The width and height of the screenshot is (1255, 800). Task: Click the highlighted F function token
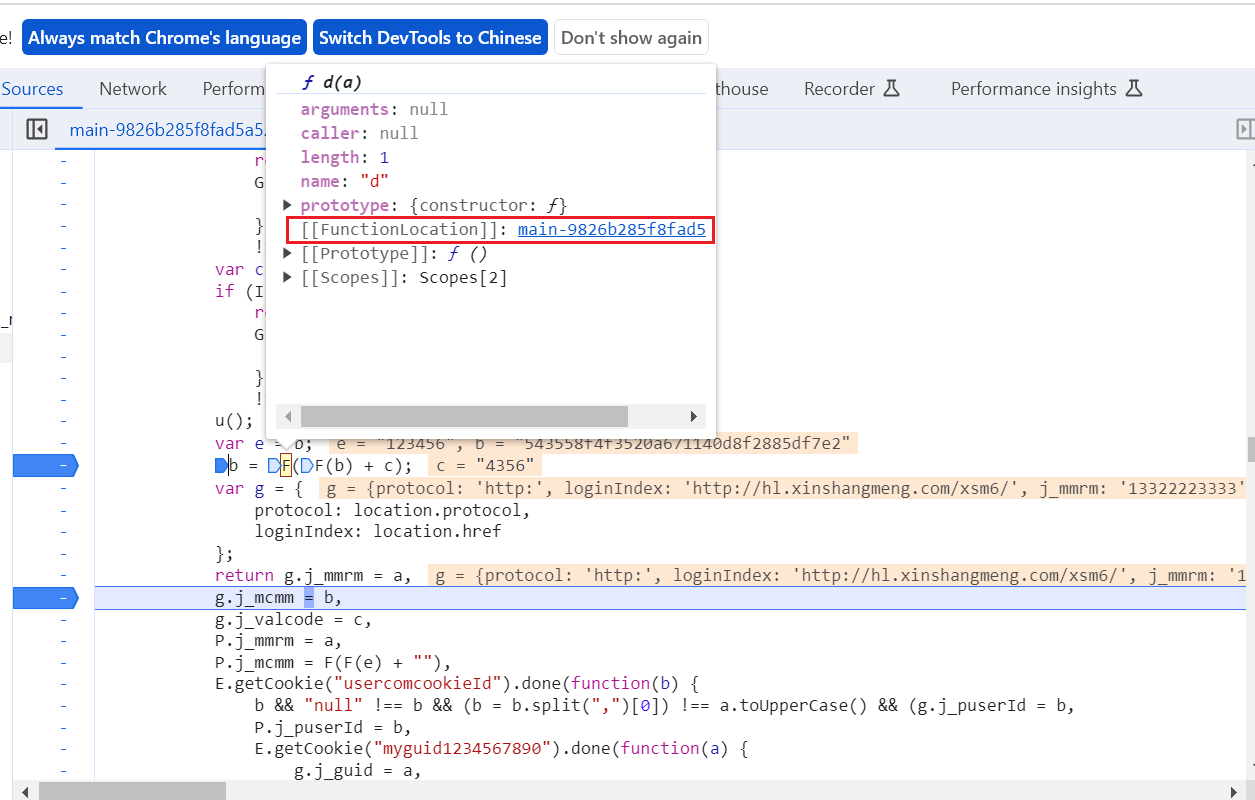[x=286, y=466]
